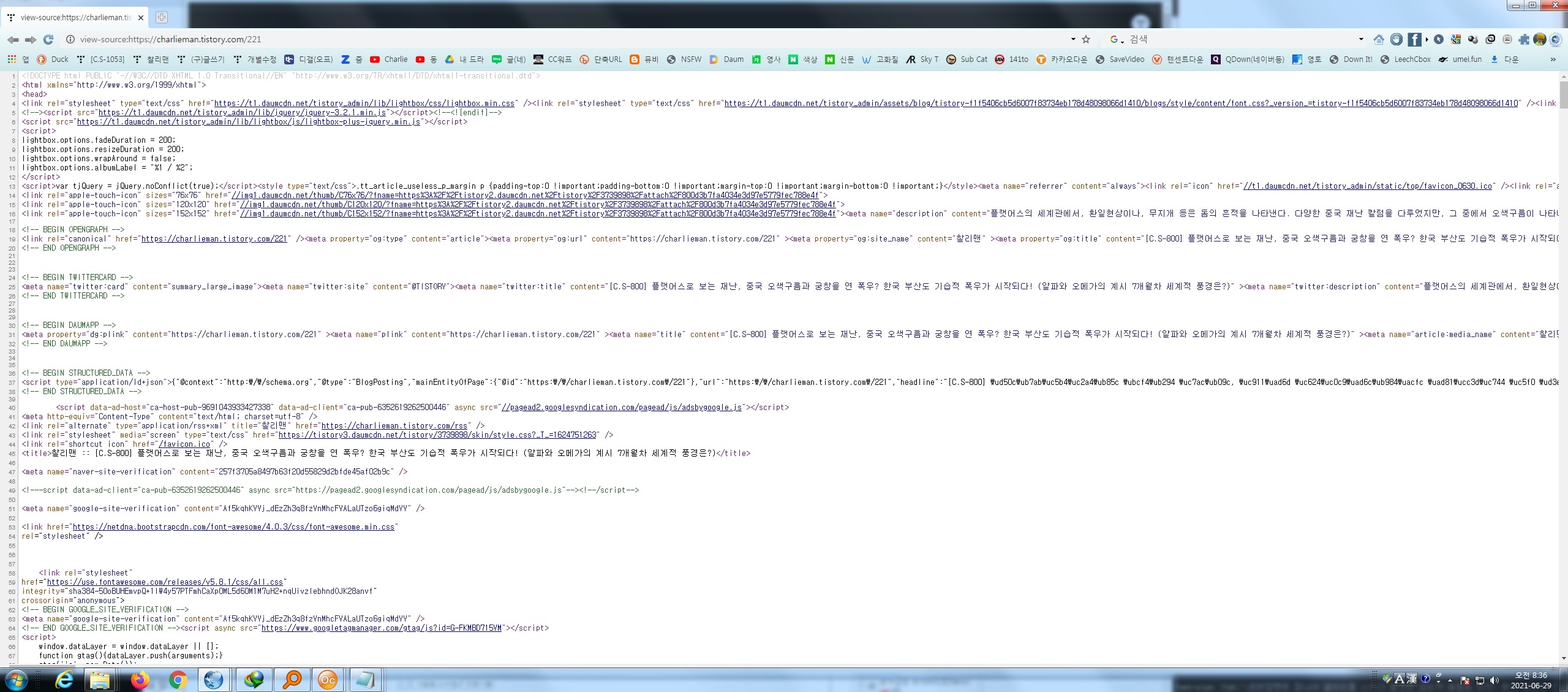This screenshot has height=692, width=1568.
Task: Open the Sky T bookmark
Action: (922, 59)
